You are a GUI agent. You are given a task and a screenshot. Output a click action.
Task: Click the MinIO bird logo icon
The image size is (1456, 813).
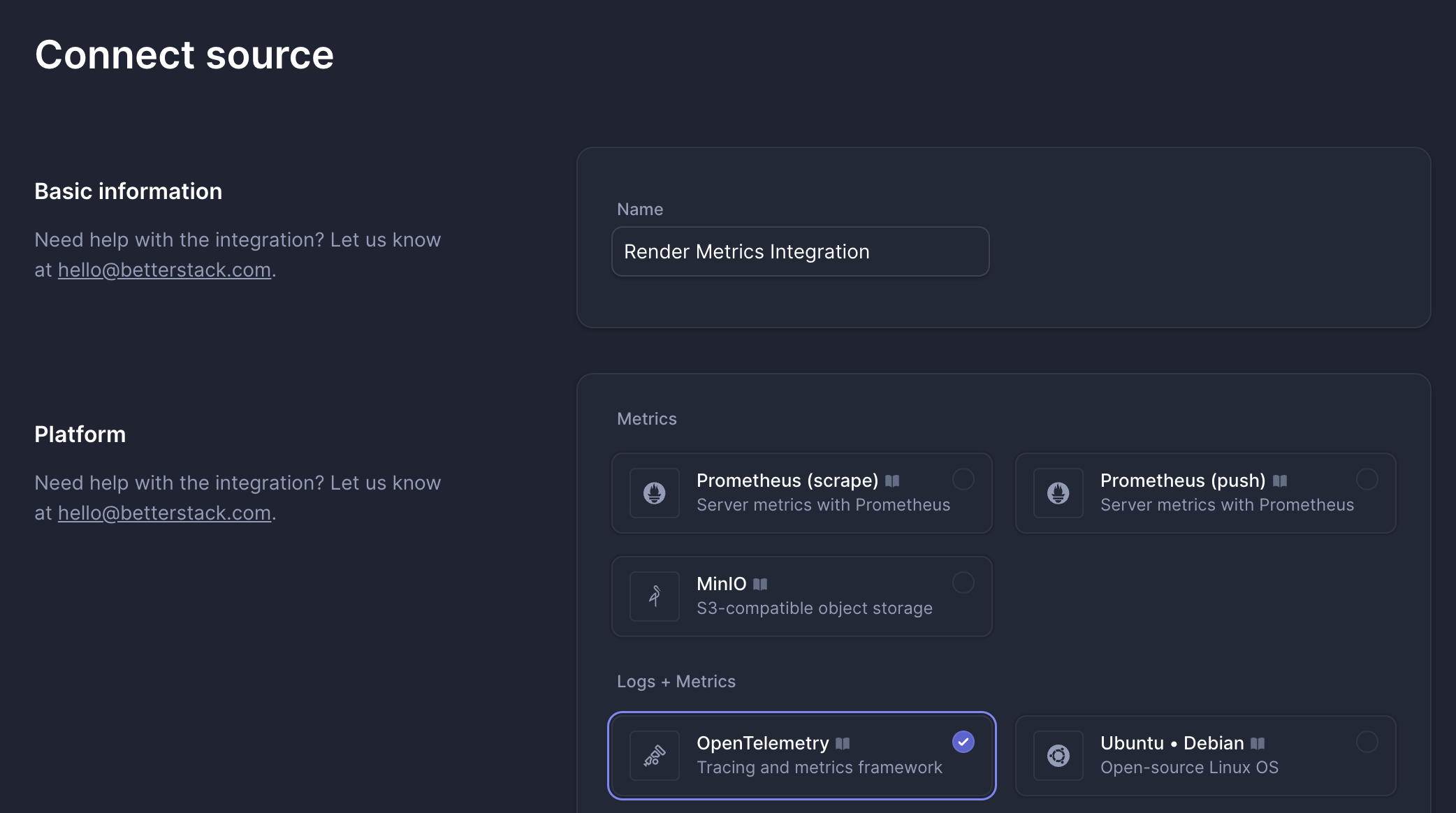pos(654,596)
